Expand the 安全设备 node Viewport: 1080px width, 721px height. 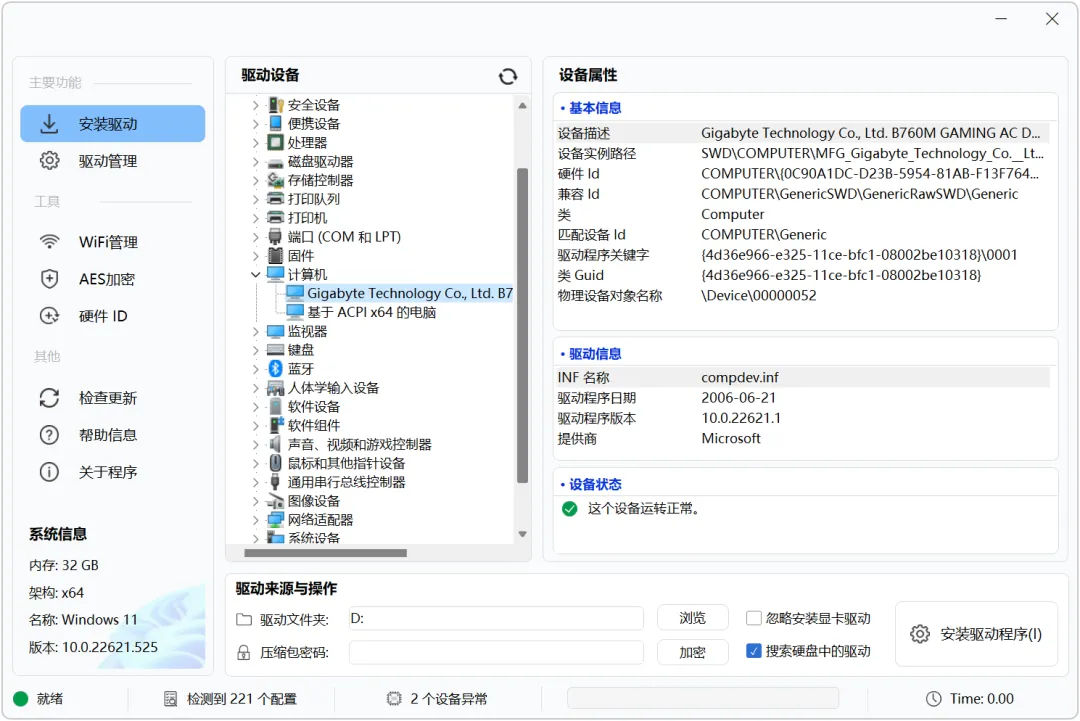point(256,105)
